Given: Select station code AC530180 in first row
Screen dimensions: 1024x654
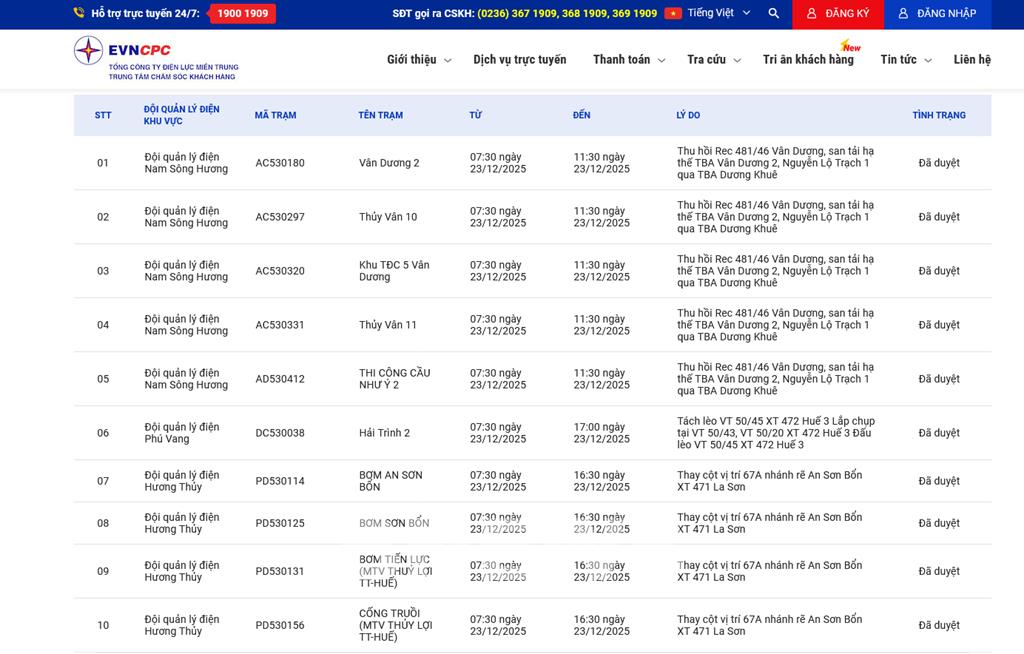Looking at the screenshot, I should point(280,163).
